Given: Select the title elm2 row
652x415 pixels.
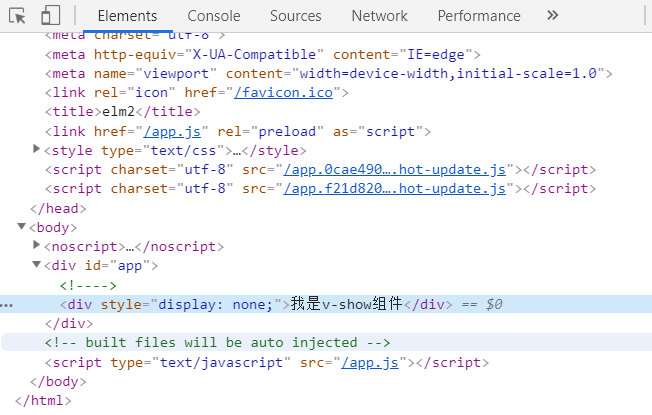Looking at the screenshot, I should [123, 111].
